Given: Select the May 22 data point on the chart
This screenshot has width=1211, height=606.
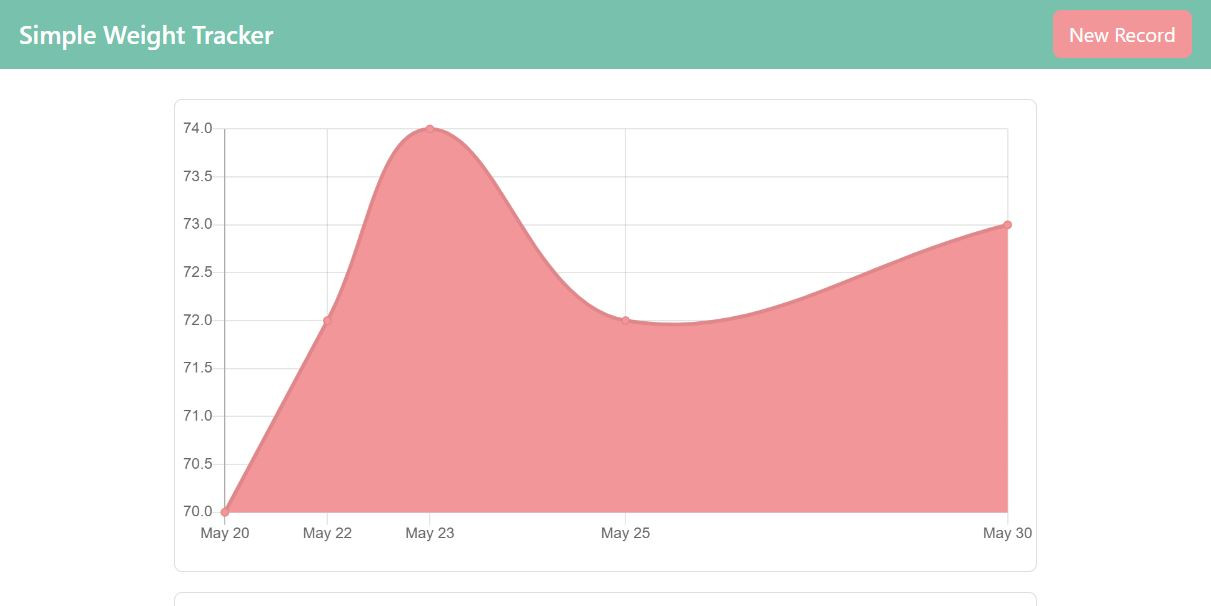Looking at the screenshot, I should (327, 321).
